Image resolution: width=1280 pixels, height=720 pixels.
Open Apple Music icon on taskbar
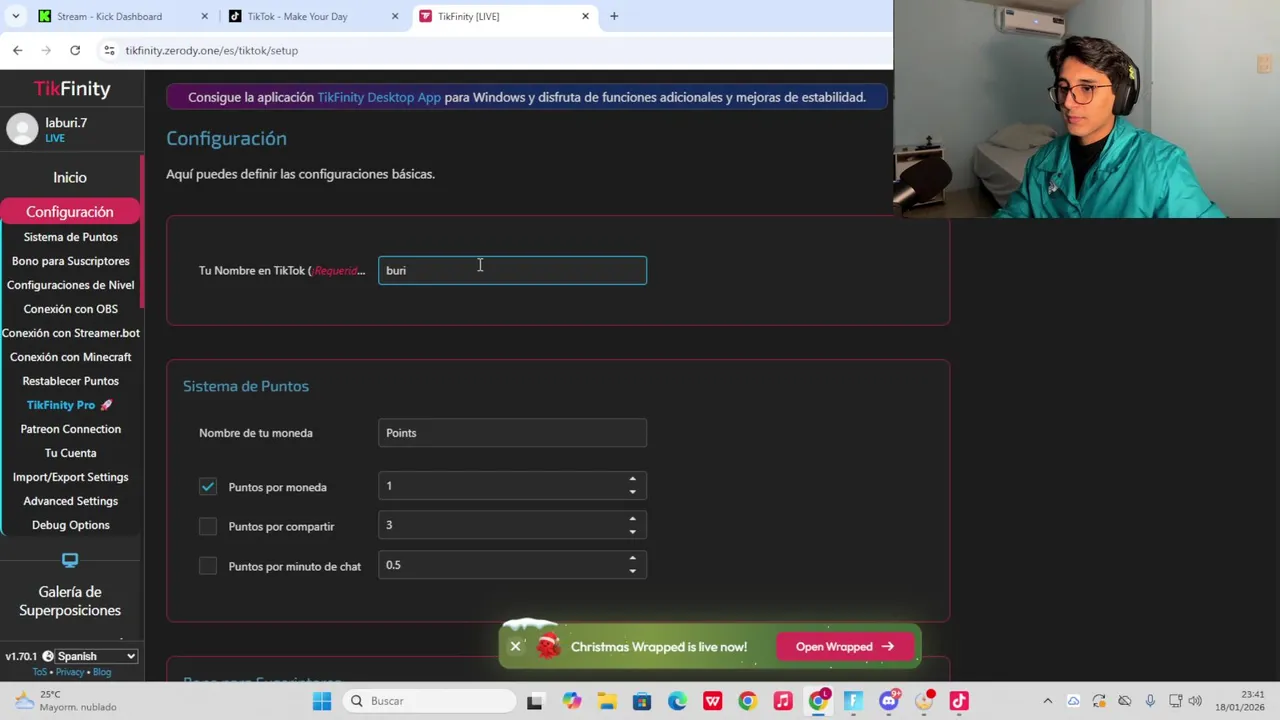783,701
